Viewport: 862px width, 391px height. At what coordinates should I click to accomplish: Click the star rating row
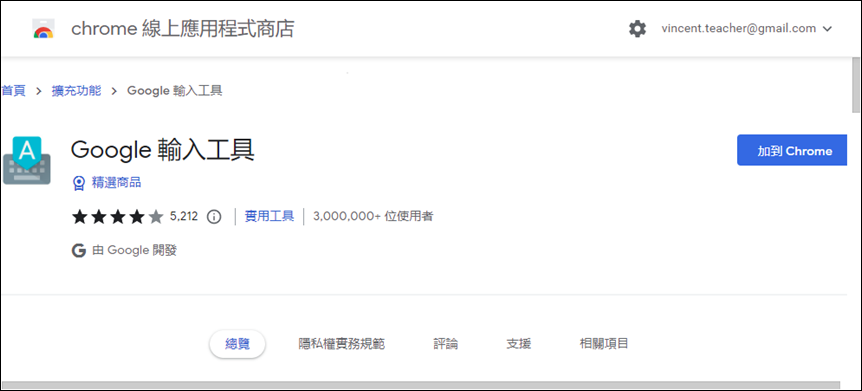click(117, 217)
